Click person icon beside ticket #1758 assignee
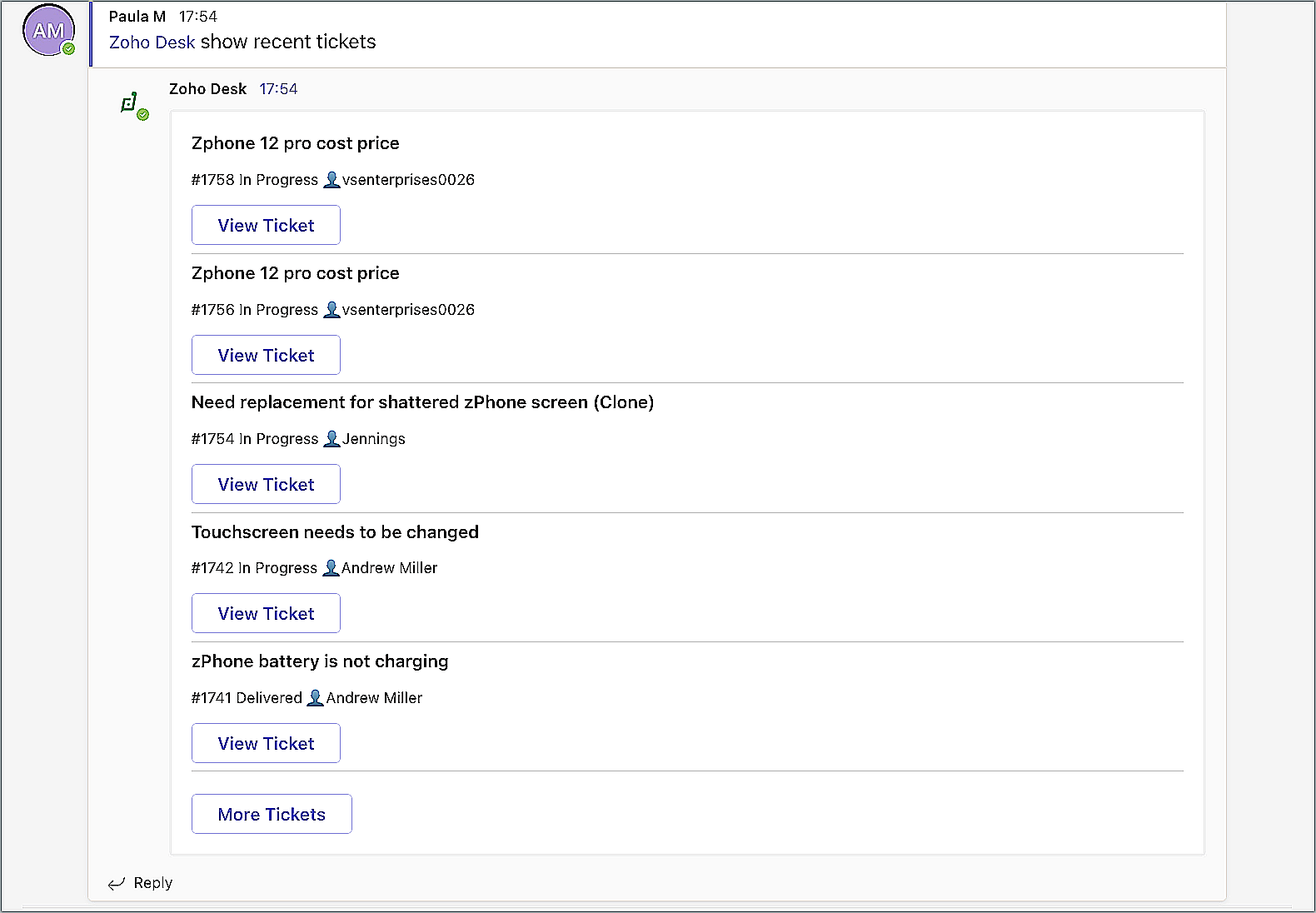1316x913 pixels. 331,180
